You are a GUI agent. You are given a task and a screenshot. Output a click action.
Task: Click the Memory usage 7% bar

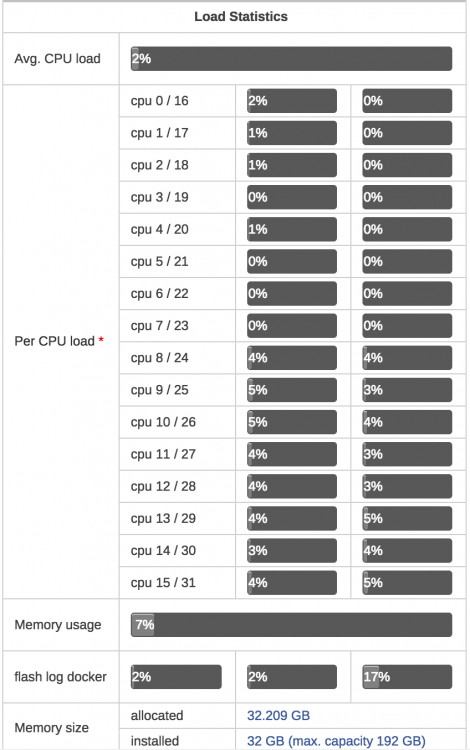291,625
